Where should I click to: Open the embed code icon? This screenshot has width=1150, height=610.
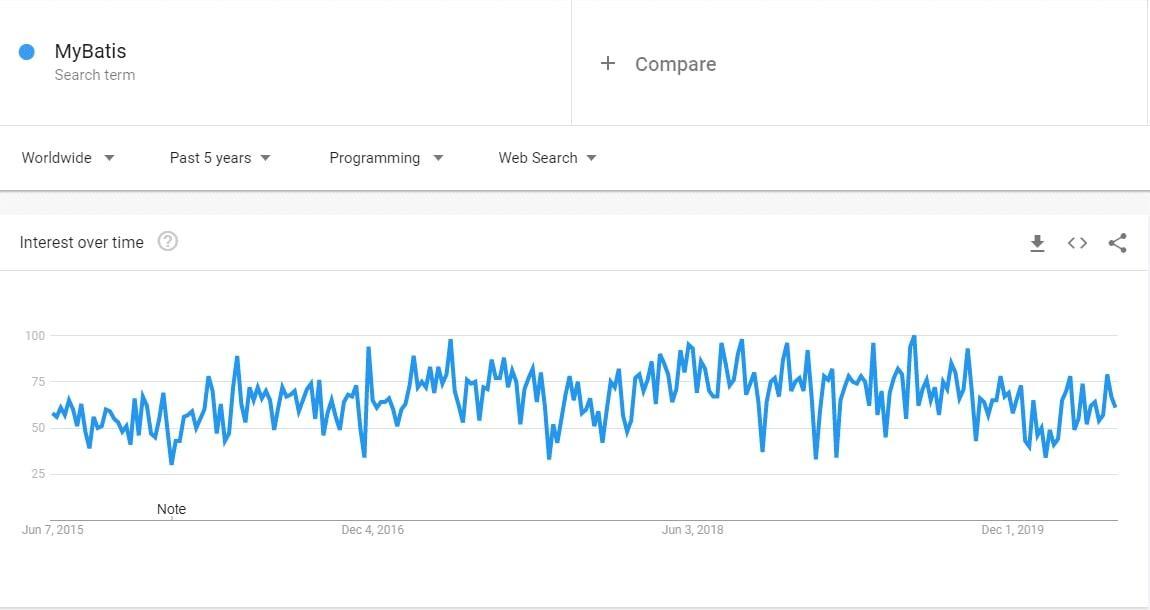coord(1077,243)
